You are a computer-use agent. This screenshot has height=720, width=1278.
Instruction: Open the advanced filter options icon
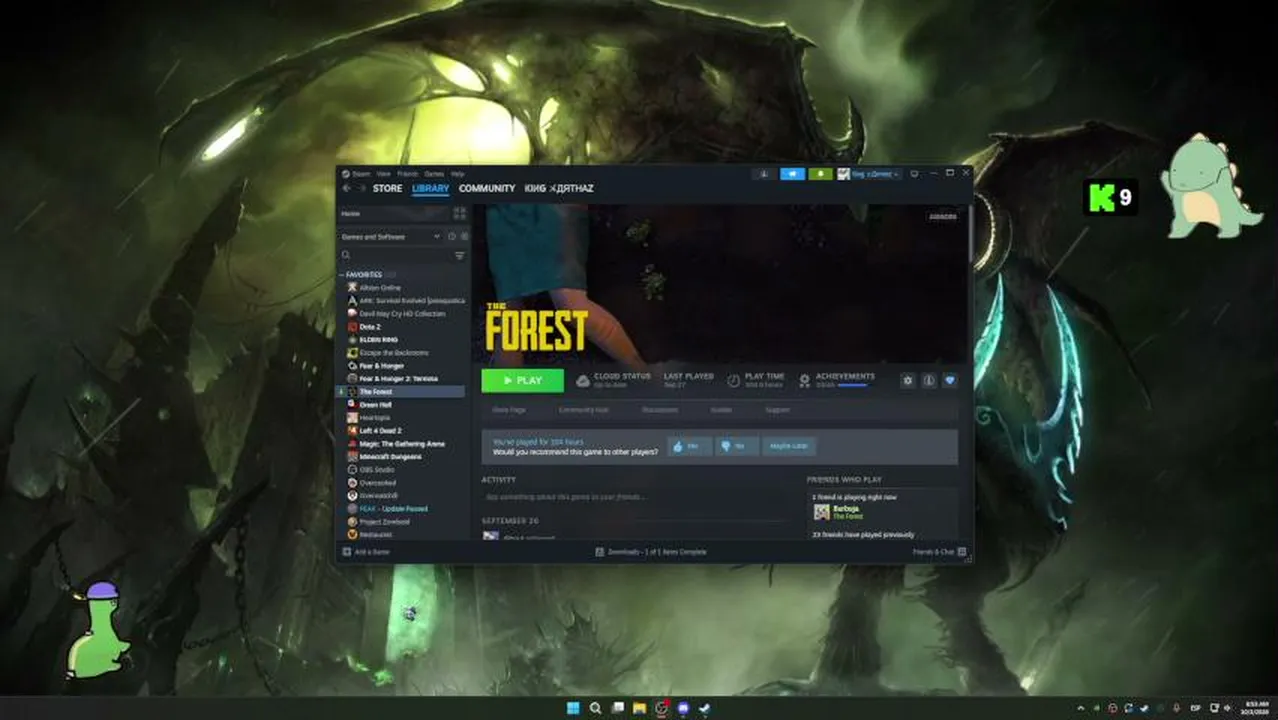point(460,256)
